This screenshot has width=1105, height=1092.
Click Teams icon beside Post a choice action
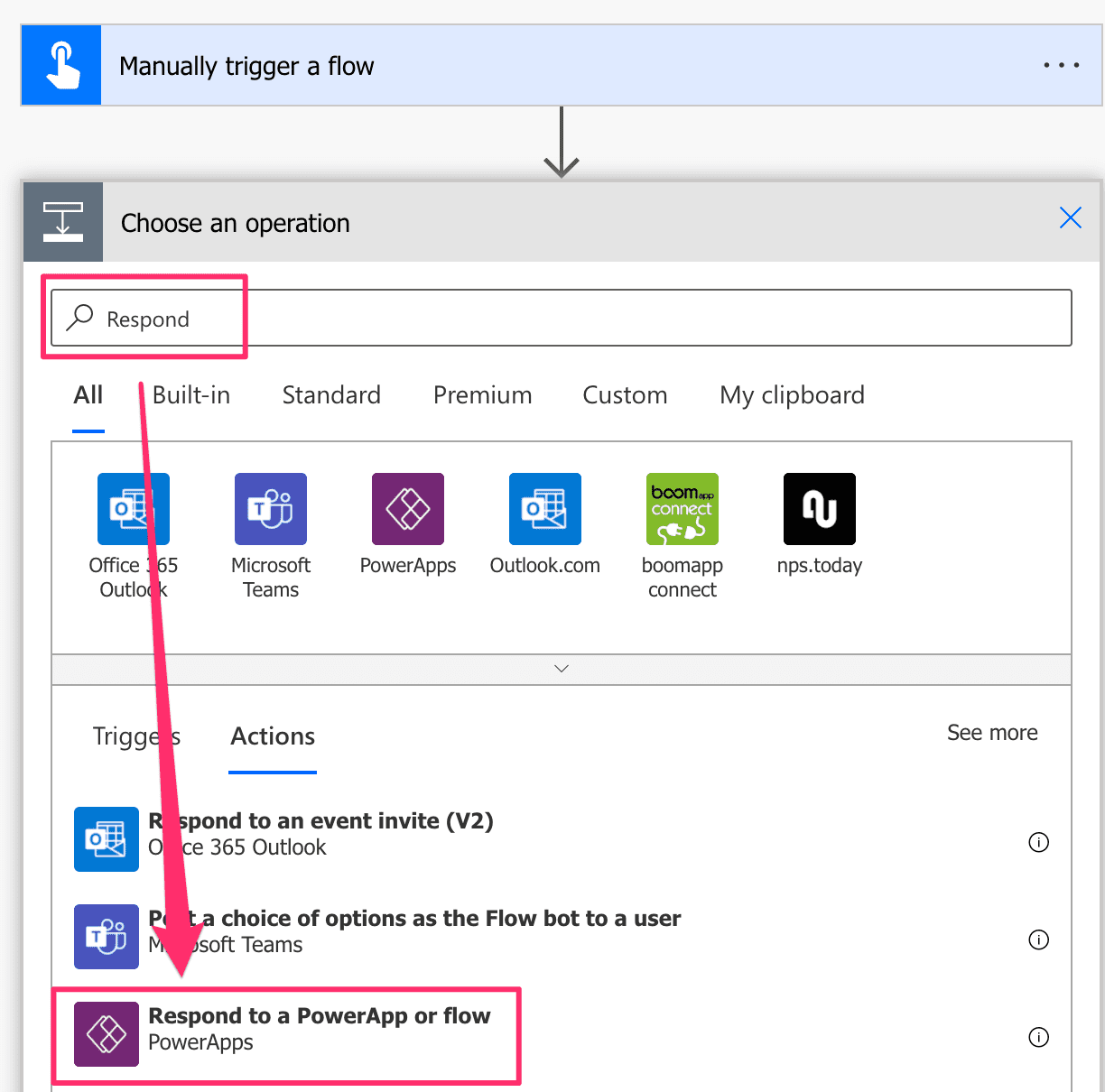[x=107, y=937]
